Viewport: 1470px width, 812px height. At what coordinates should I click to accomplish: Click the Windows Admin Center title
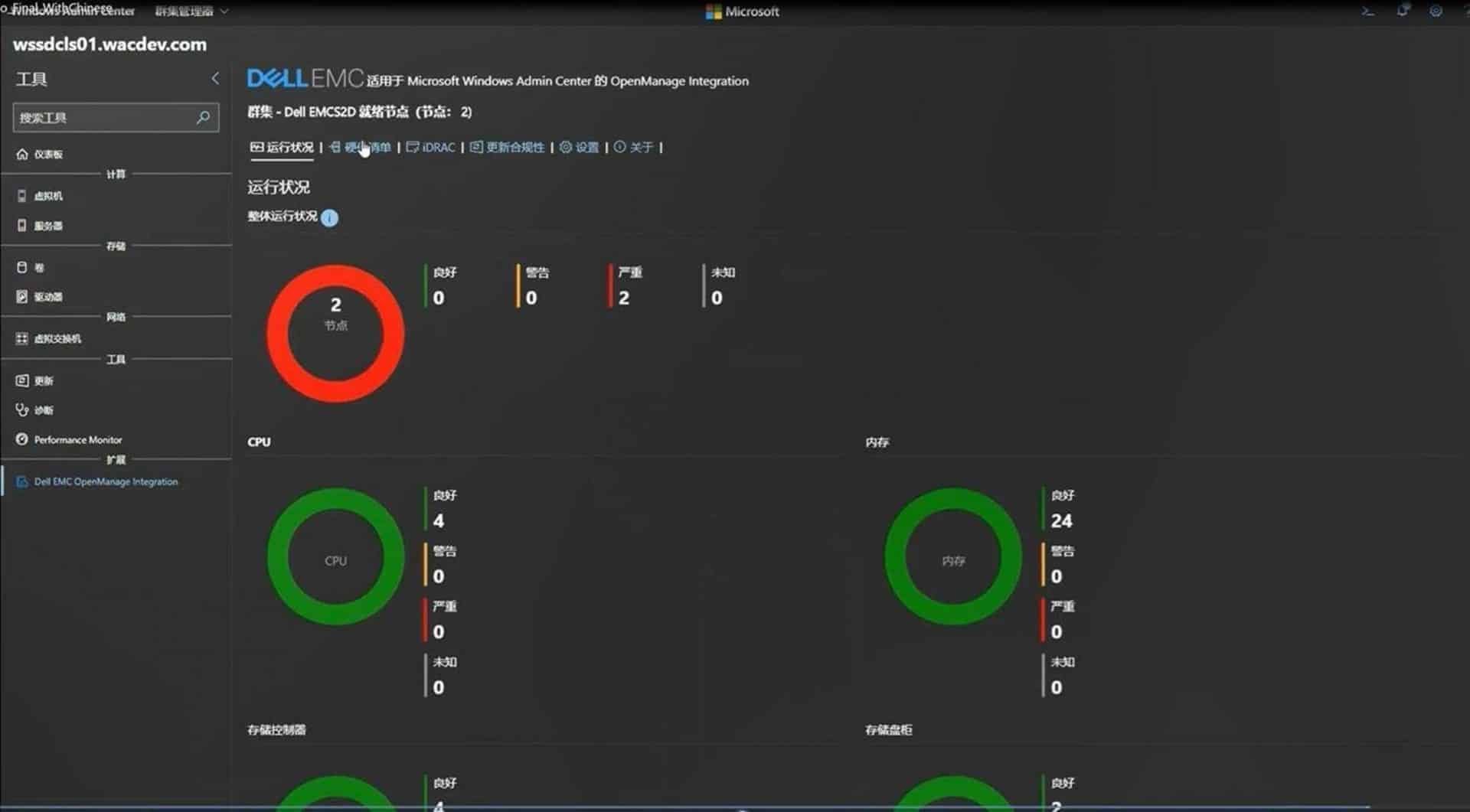[73, 11]
